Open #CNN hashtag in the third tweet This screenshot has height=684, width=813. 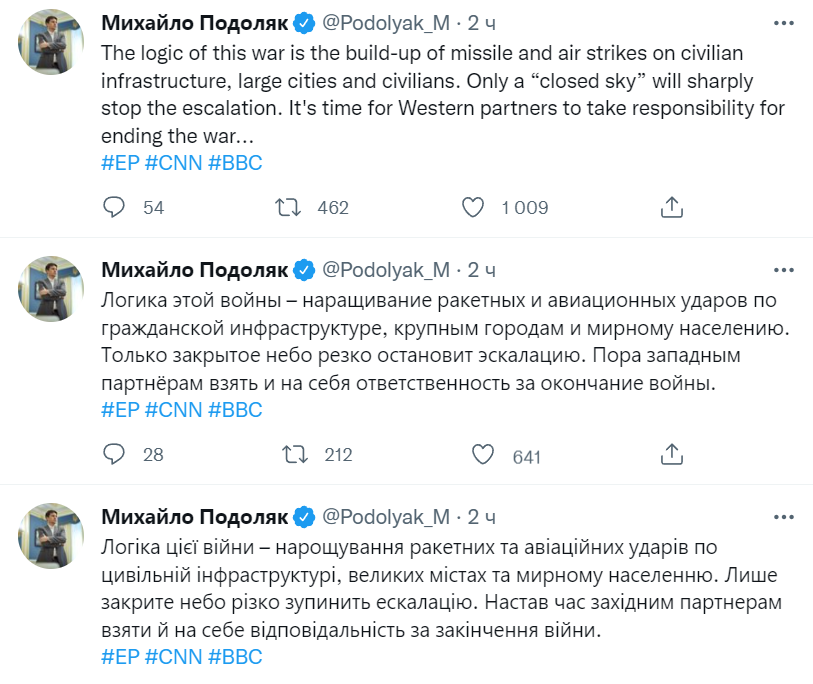tap(173, 656)
